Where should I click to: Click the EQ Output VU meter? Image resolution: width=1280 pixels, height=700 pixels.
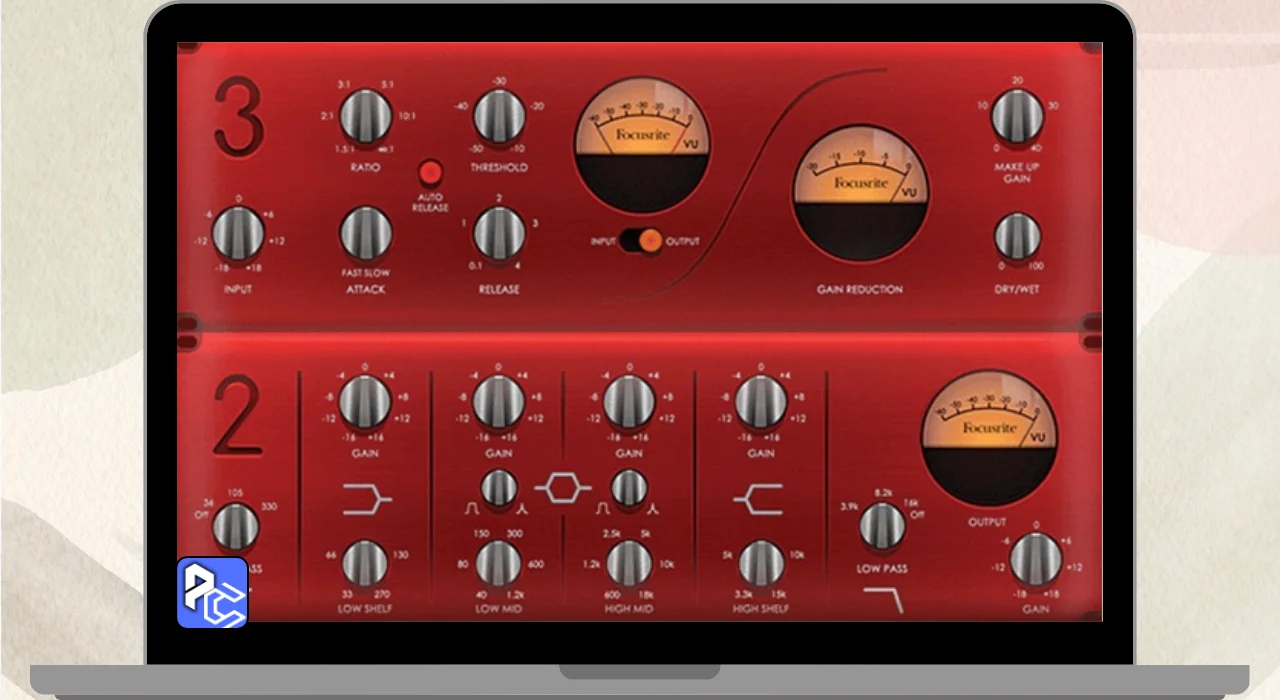point(990,438)
